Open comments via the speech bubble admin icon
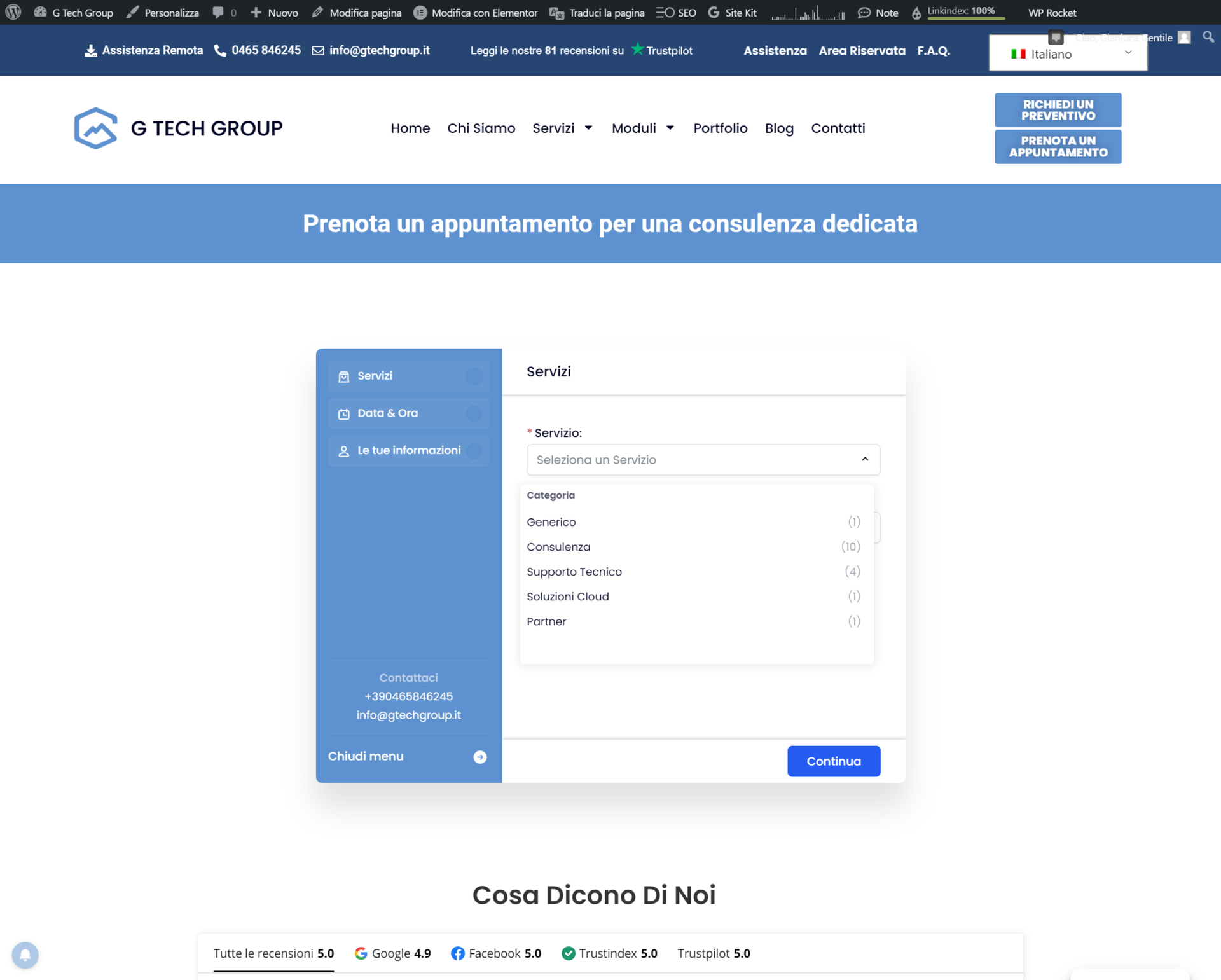 tap(218, 12)
